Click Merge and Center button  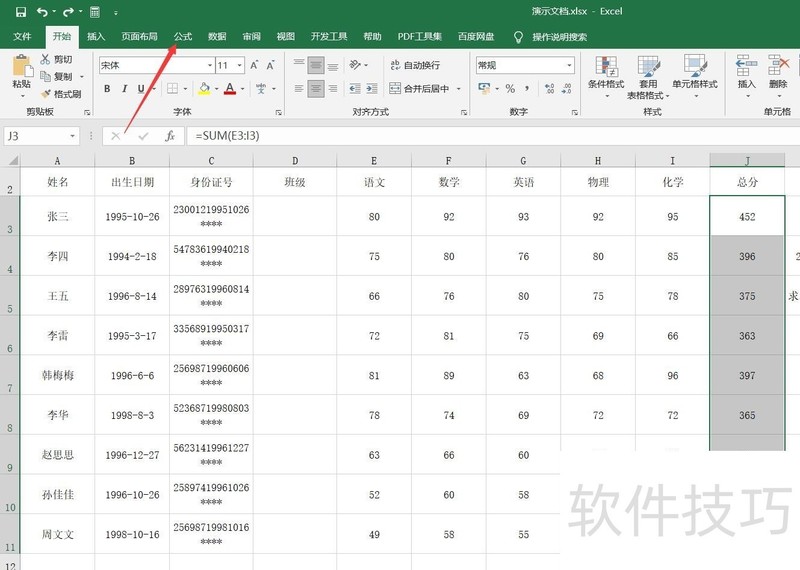pyautogui.click(x=423, y=89)
